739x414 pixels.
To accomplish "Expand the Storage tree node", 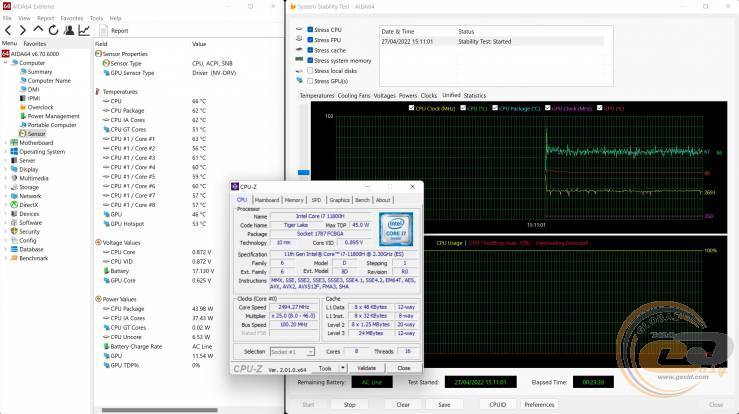I will pos(6,187).
